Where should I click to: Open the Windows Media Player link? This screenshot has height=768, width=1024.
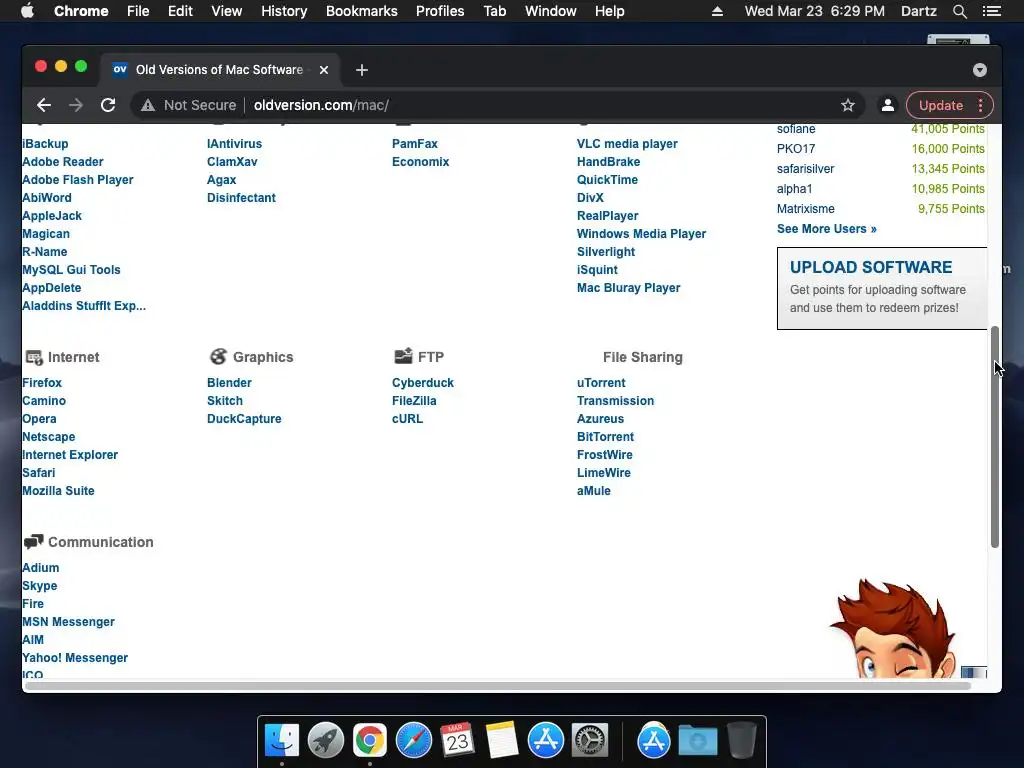[641, 234]
